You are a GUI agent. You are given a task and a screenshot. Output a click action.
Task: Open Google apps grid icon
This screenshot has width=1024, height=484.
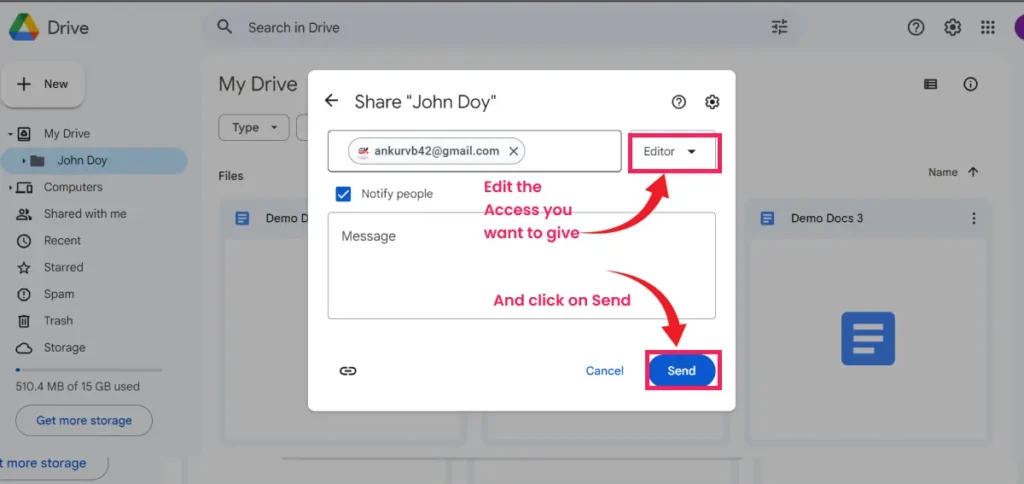[987, 27]
